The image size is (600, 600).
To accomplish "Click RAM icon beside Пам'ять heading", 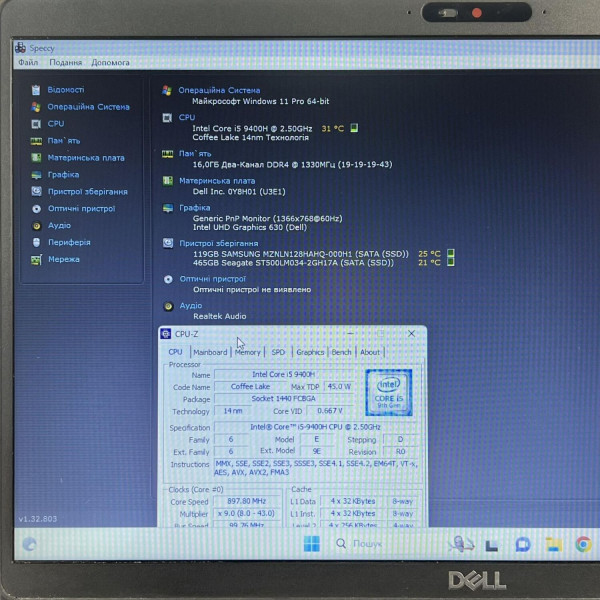I will tap(168, 154).
